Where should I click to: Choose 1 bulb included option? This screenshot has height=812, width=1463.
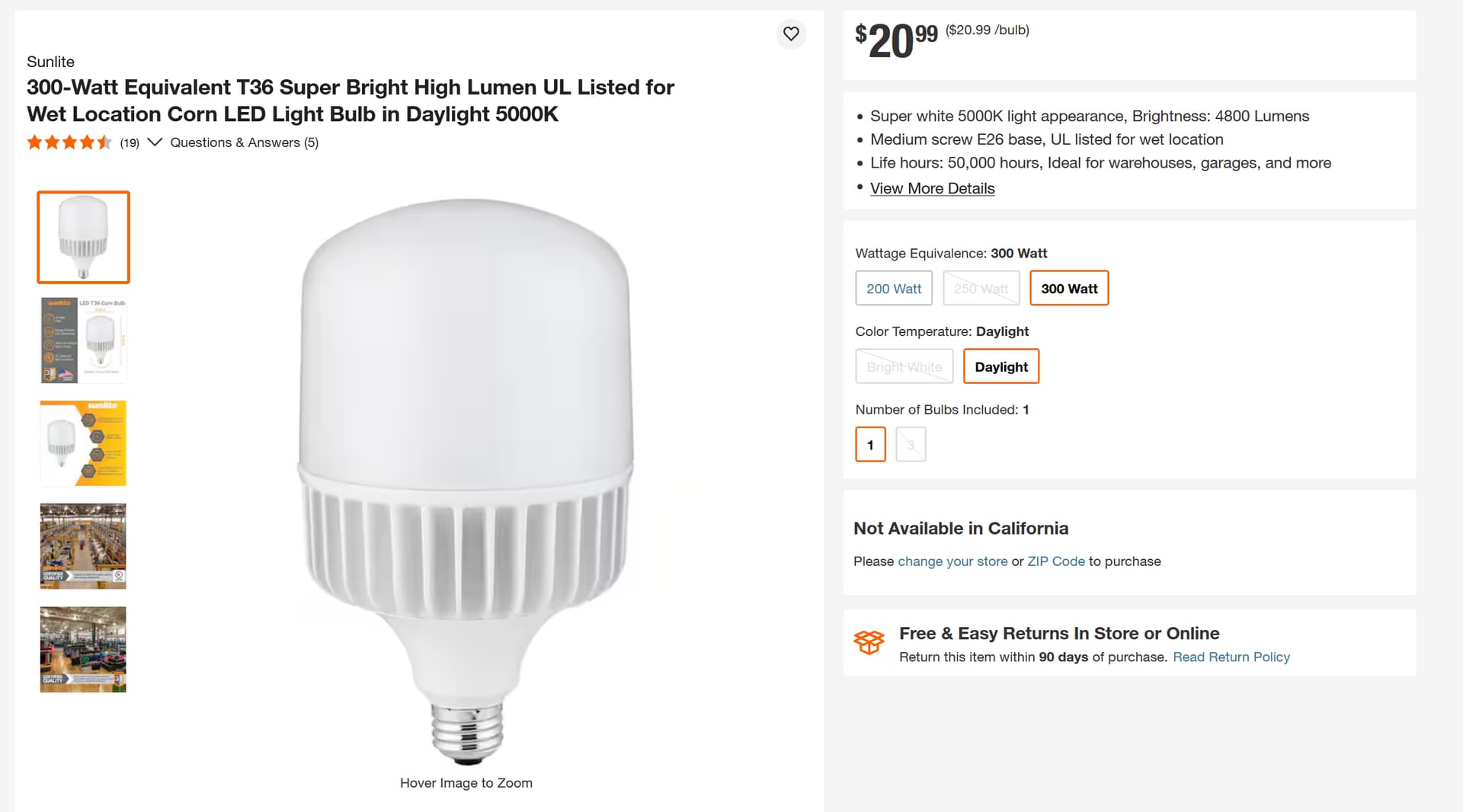pos(870,445)
